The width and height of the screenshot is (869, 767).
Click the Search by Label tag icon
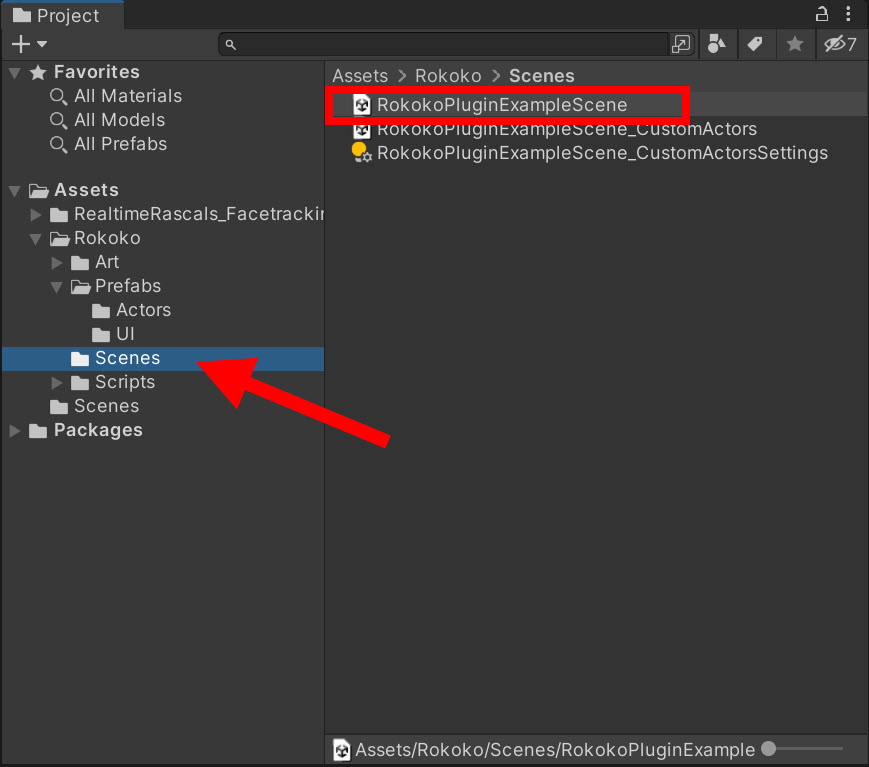(755, 44)
